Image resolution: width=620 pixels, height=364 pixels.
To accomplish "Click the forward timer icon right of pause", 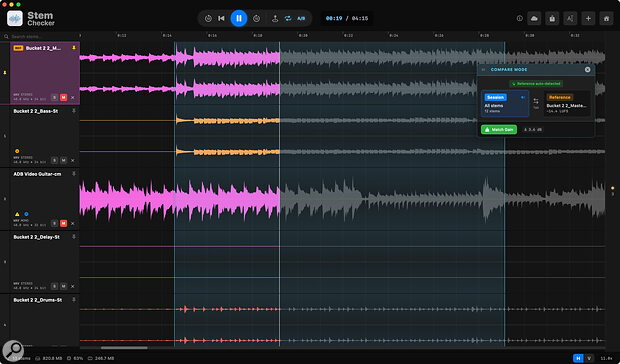I will pos(257,19).
